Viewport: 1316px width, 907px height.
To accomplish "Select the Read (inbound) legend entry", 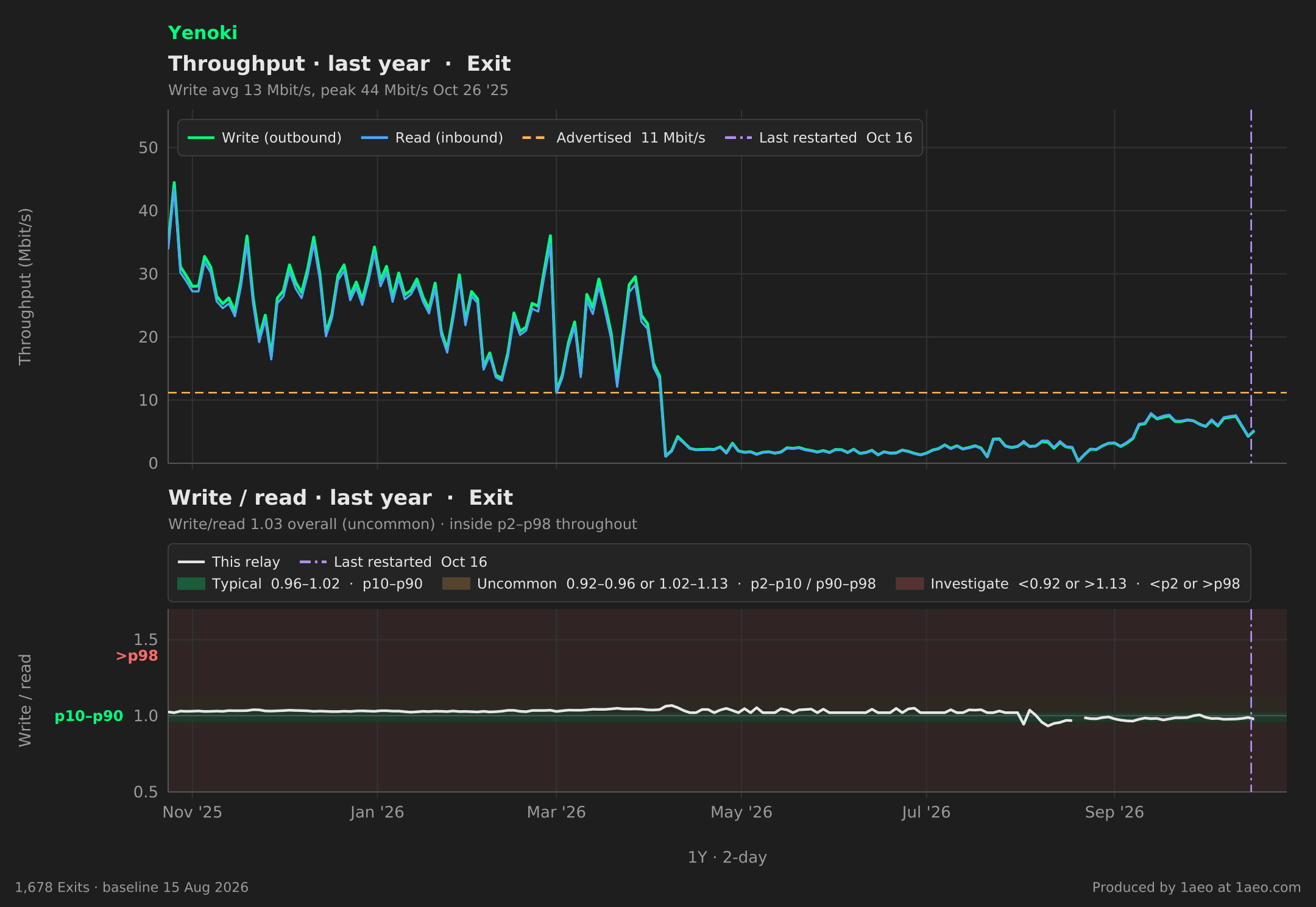I will coord(432,138).
